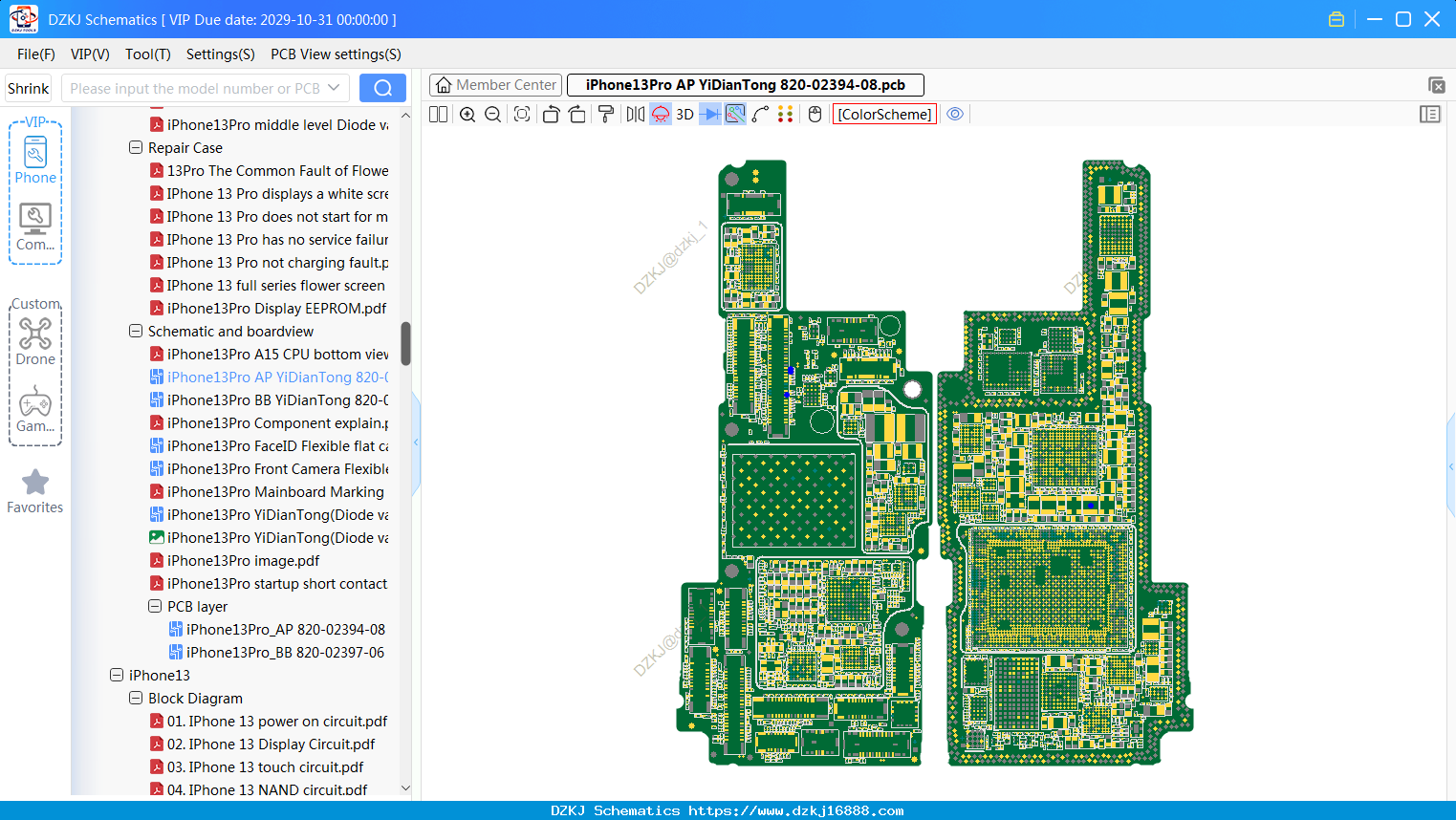Viewport: 1456px width, 820px height.
Task: Click the Shrink button
Action: 28,88
